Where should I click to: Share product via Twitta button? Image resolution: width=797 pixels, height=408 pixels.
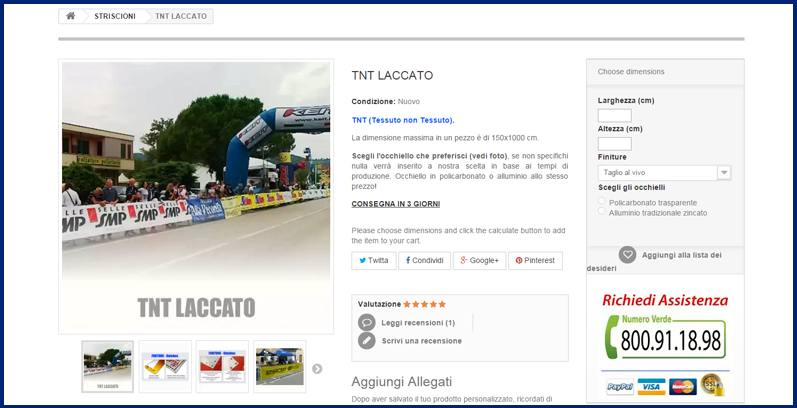pos(373,260)
